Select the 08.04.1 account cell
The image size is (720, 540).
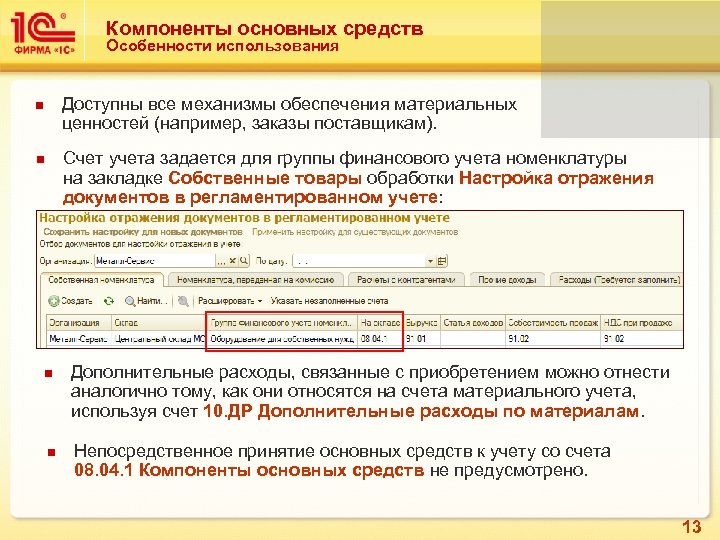click(x=381, y=339)
